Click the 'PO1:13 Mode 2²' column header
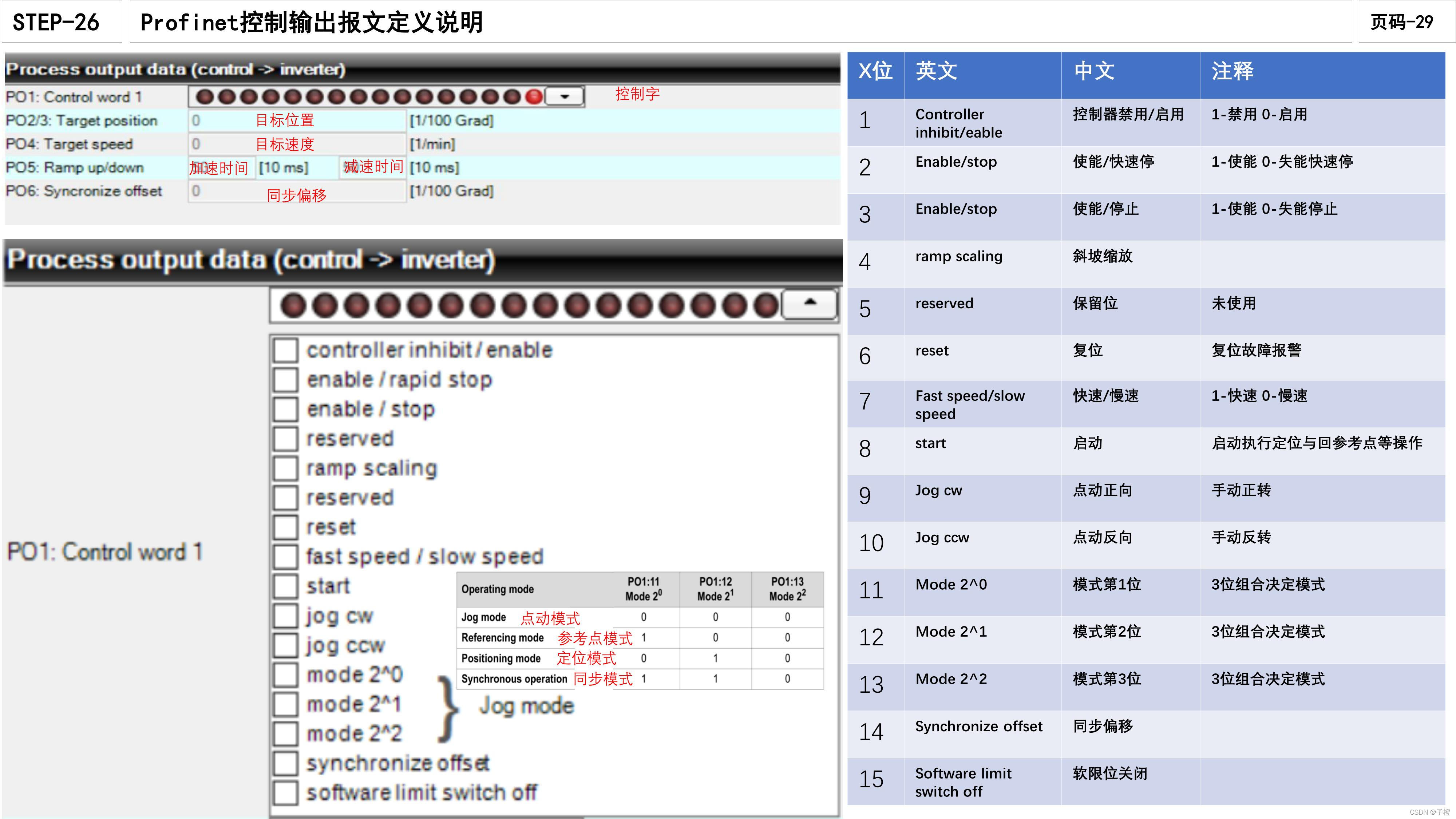Screen dimensions: 1456x819 [787, 589]
